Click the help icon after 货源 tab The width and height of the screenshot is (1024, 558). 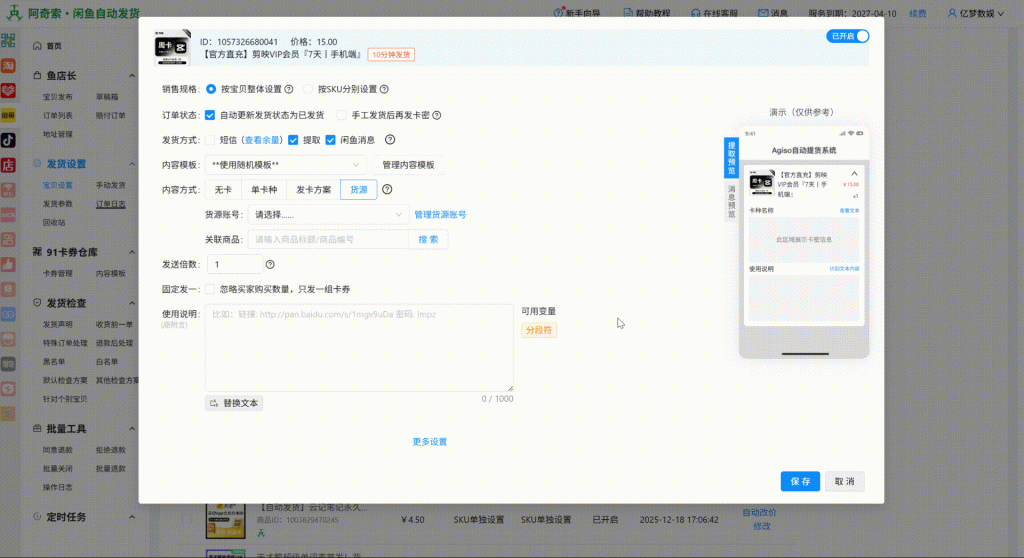tap(387, 189)
